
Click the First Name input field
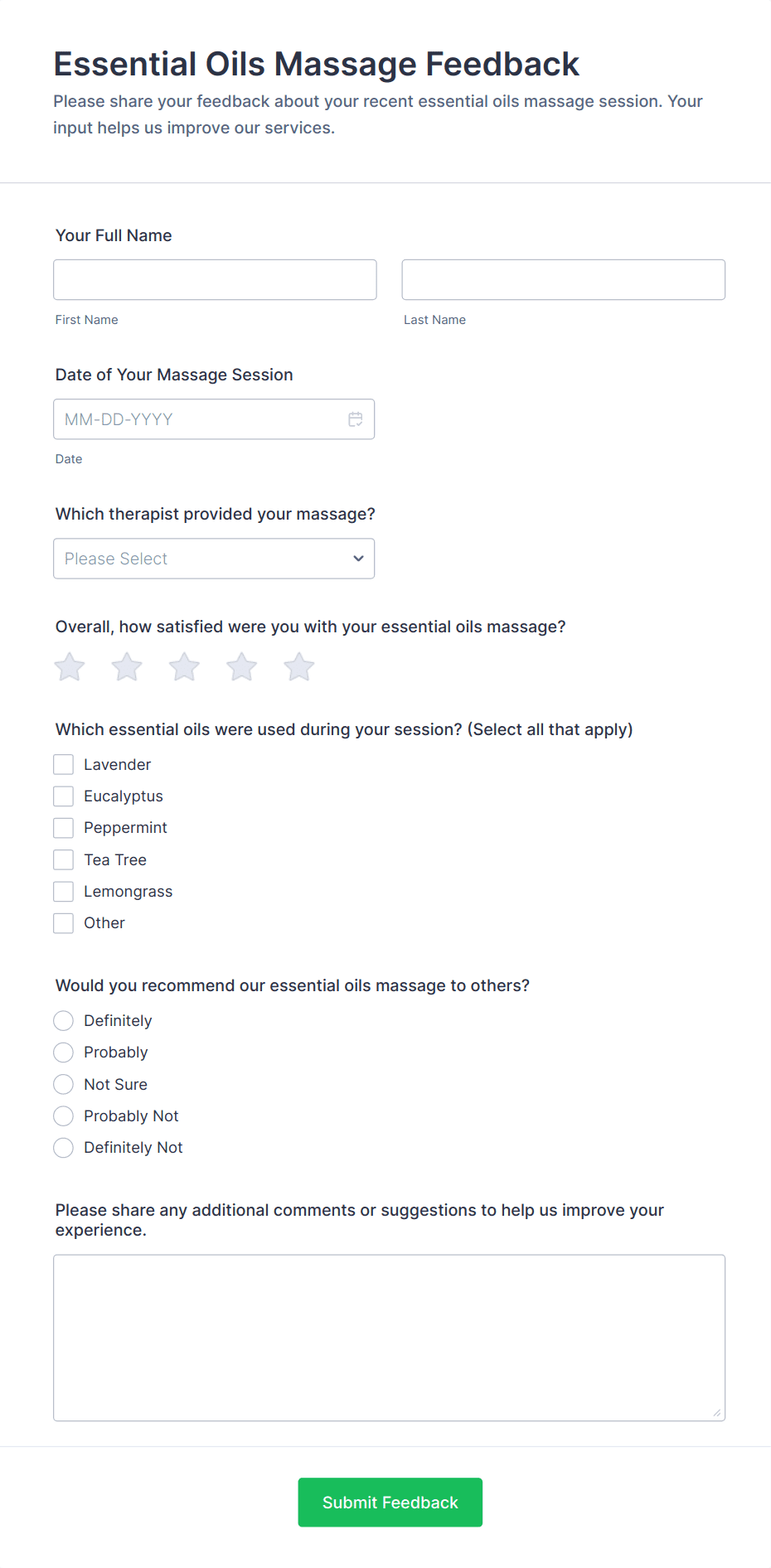pos(215,279)
